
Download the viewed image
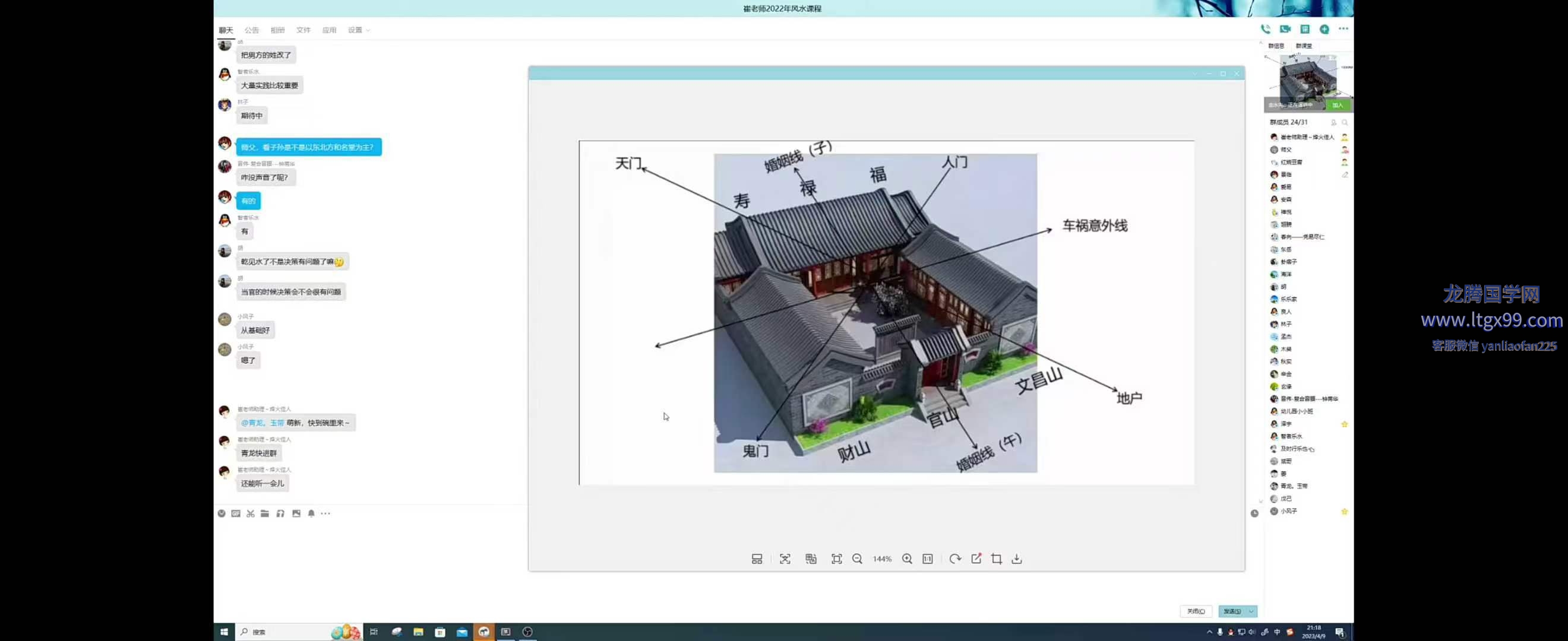click(x=1016, y=559)
